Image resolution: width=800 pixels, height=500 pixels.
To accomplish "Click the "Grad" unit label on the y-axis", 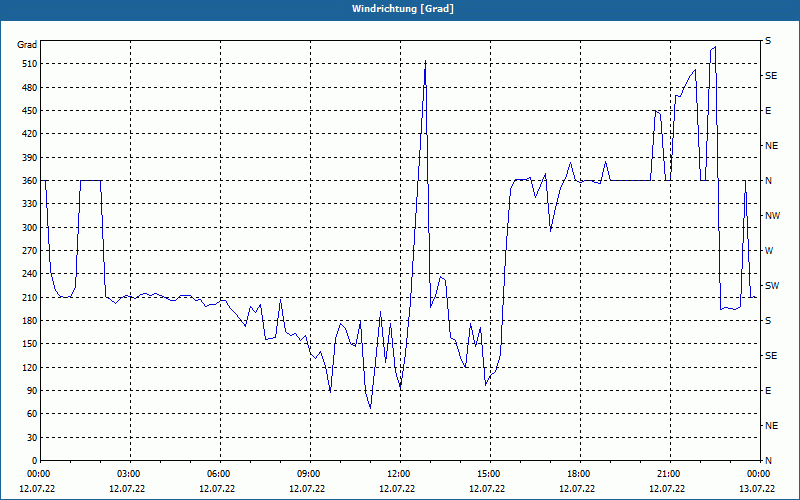I will click(x=27, y=45).
